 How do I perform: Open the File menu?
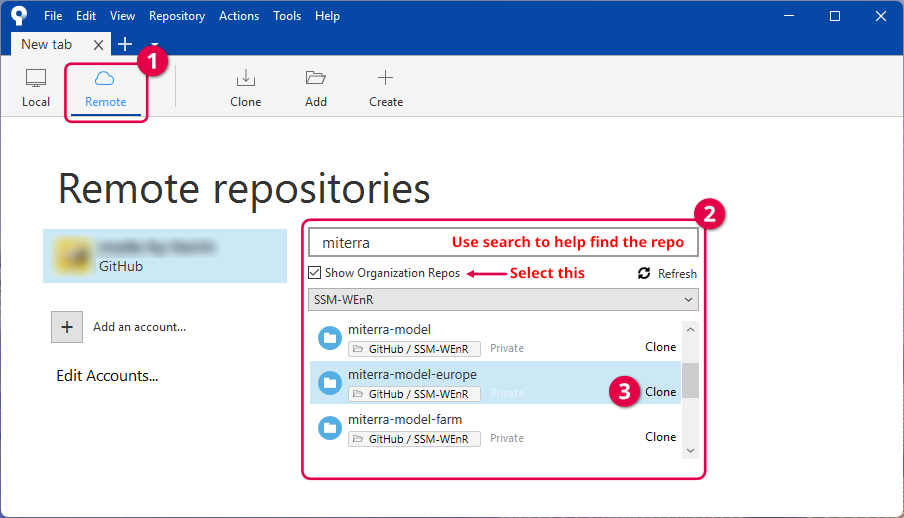coord(53,16)
